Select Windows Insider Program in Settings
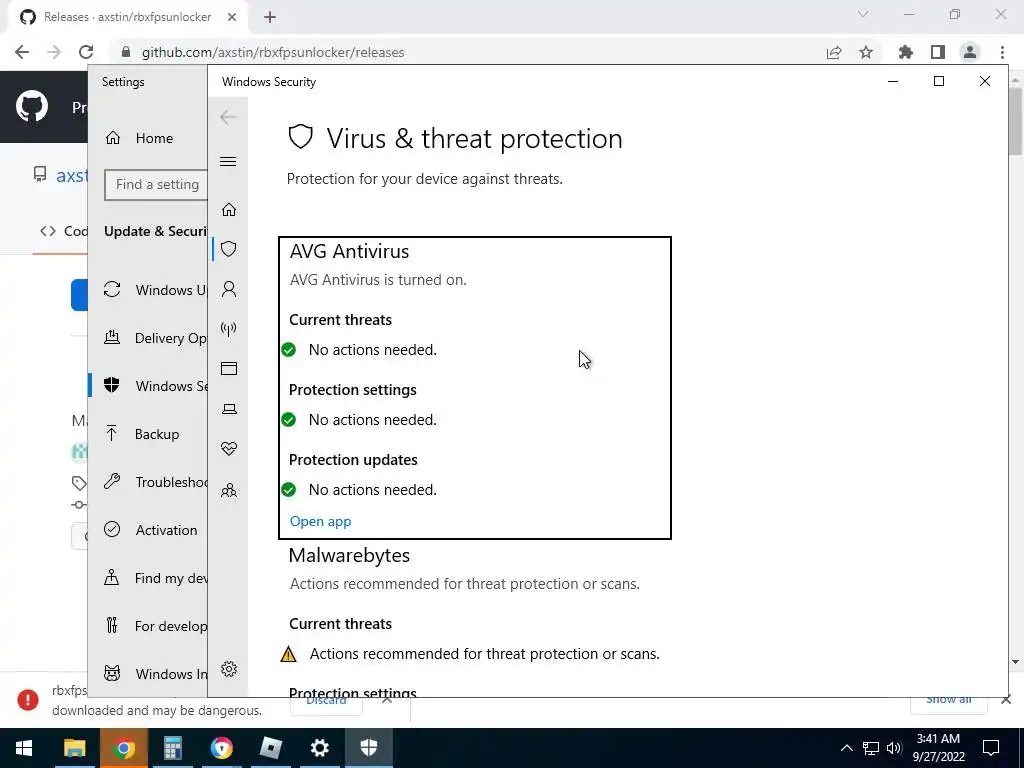 tap(148, 674)
